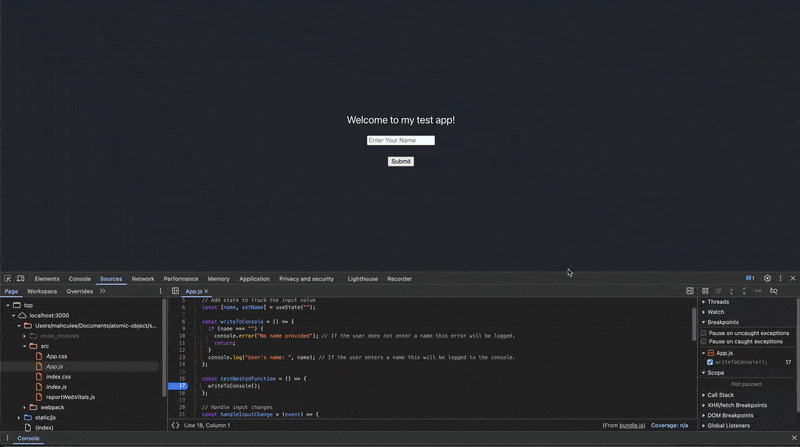The height and width of the screenshot is (447, 800).
Task: Toggle the device toolbar icon
Action: pyautogui.click(x=20, y=279)
